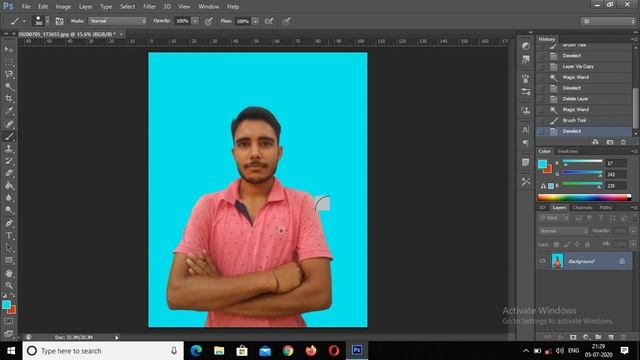Open the Filter menu

(x=149, y=7)
